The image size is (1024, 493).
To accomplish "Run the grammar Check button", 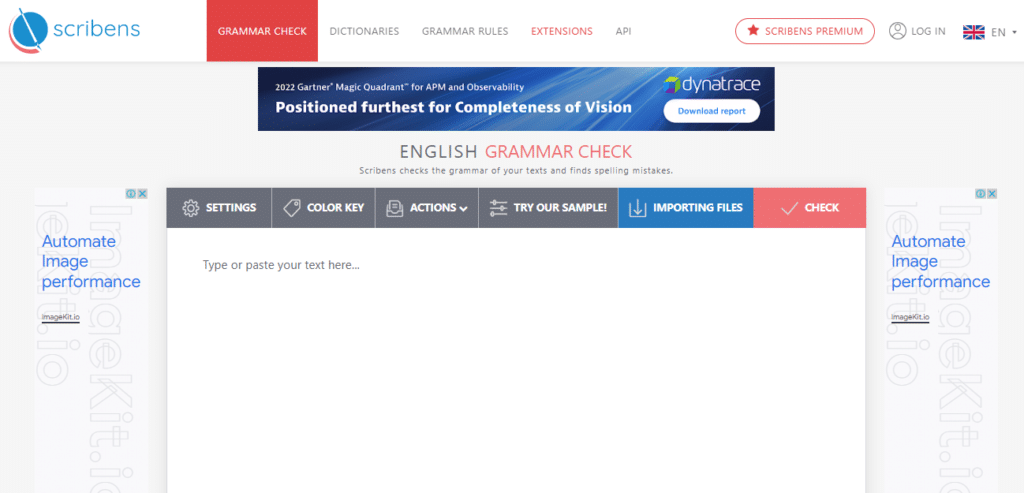I will pos(810,208).
